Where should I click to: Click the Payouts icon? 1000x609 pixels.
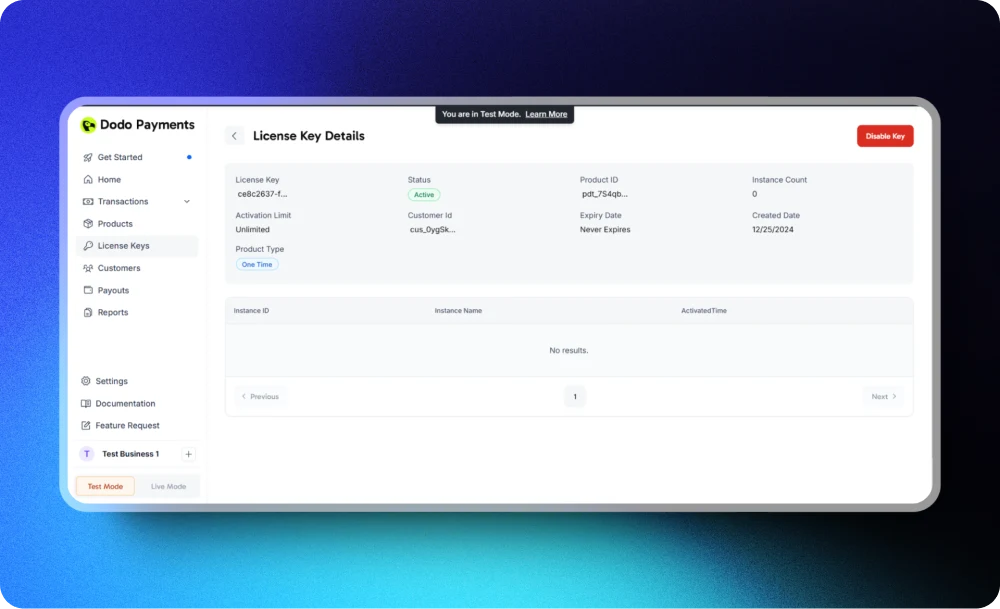pos(87,289)
